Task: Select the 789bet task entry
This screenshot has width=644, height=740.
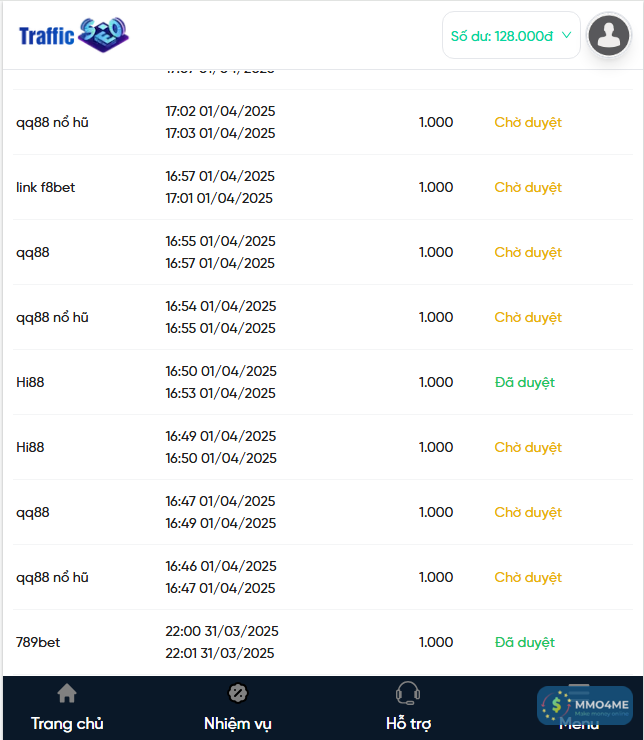Action: coord(38,643)
